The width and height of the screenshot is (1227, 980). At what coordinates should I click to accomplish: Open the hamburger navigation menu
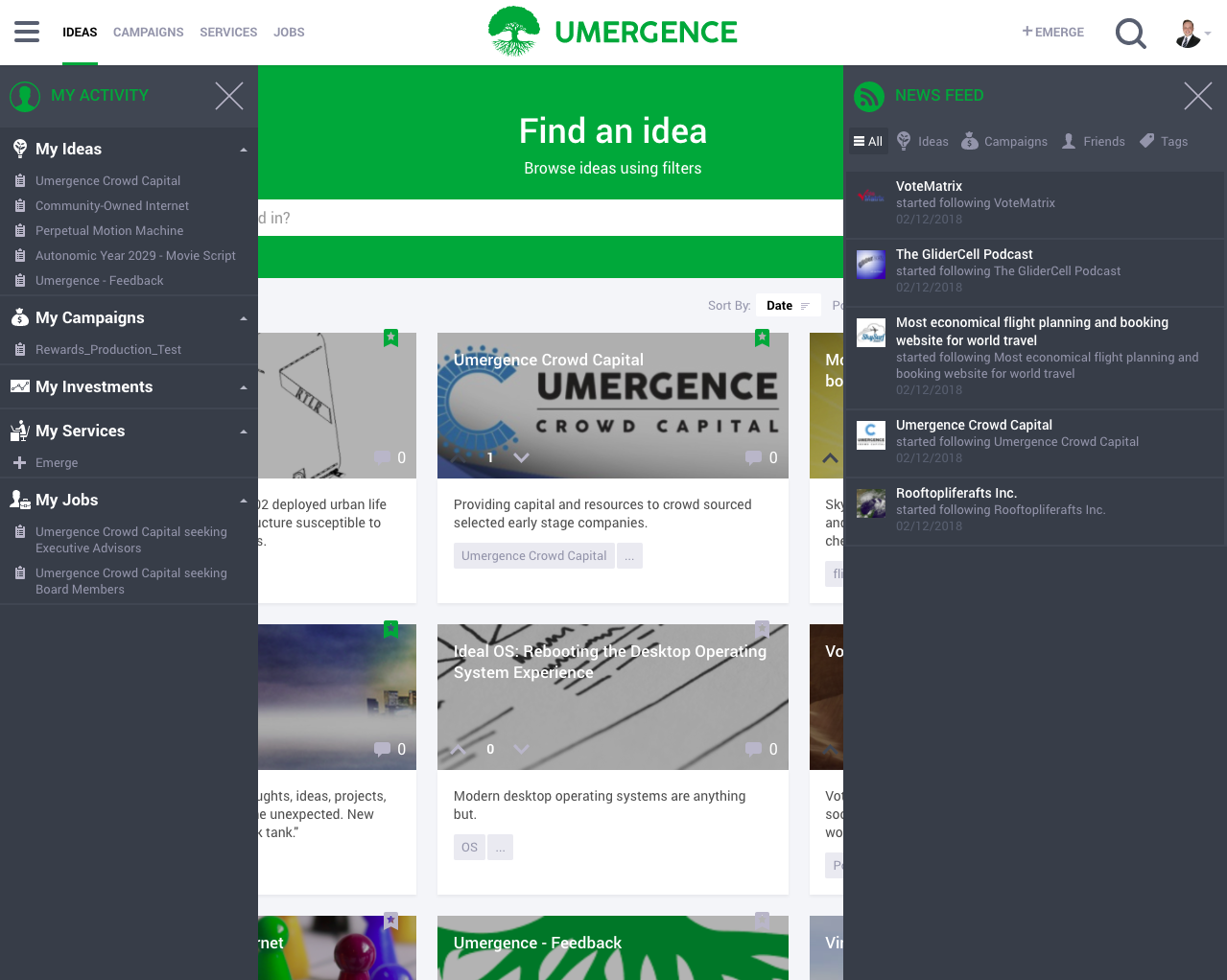click(26, 30)
